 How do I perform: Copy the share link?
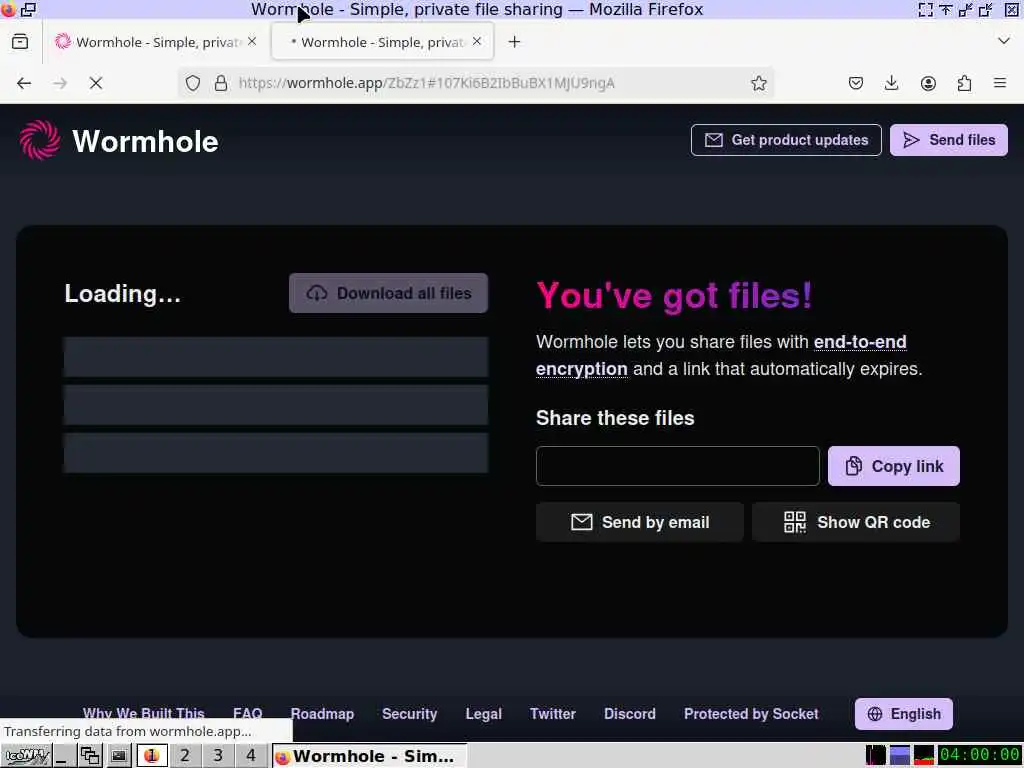click(x=894, y=466)
